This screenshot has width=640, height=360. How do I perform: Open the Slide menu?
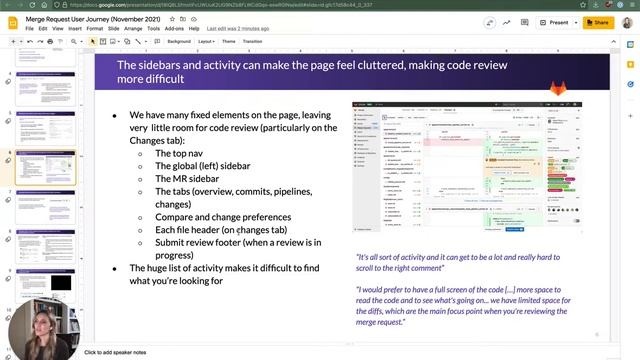113,29
